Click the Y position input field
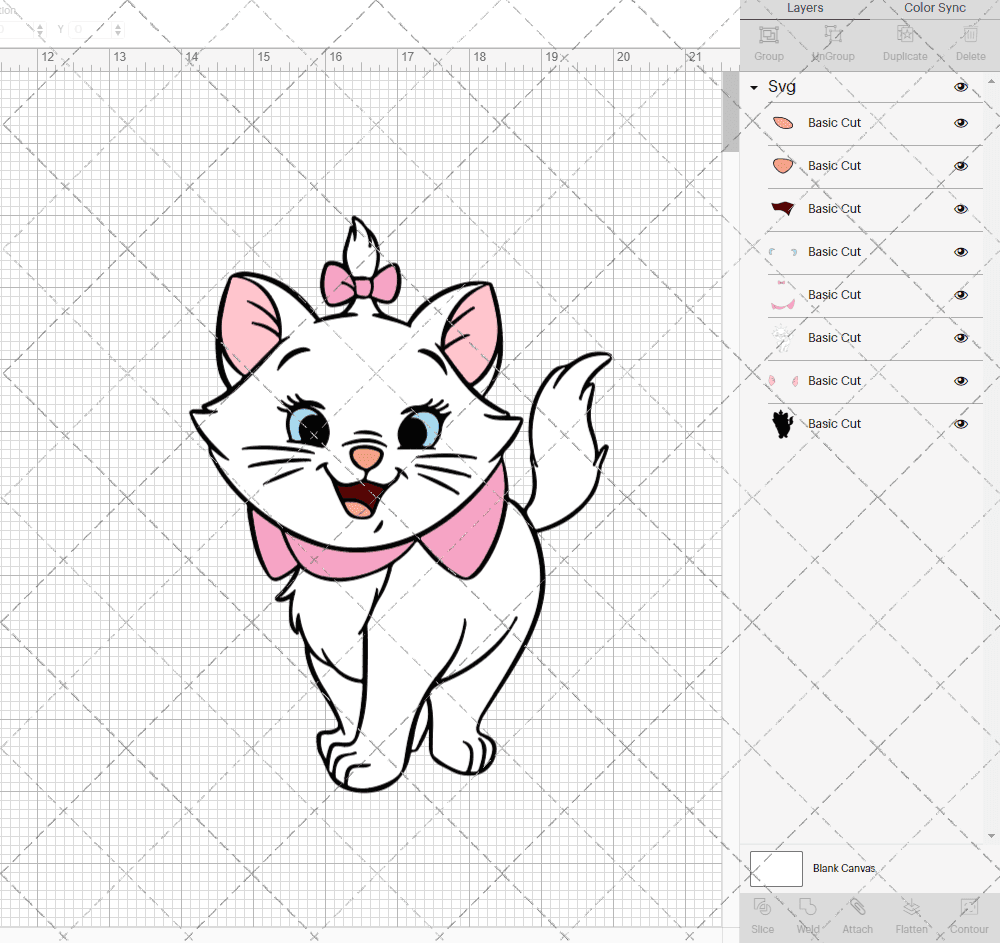Viewport: 1000px width, 943px height. tap(91, 29)
